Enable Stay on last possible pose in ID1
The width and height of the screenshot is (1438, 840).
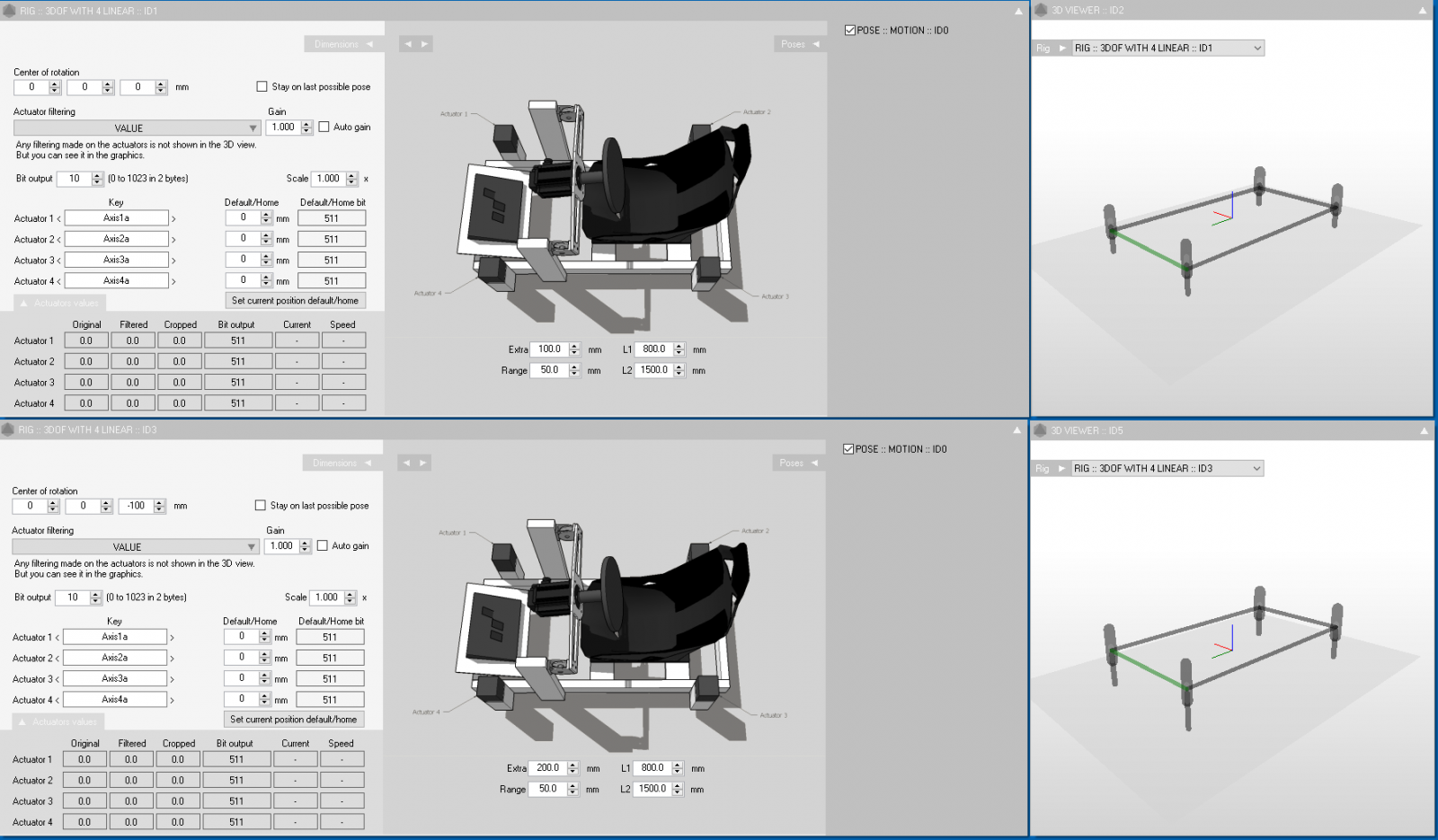click(262, 87)
